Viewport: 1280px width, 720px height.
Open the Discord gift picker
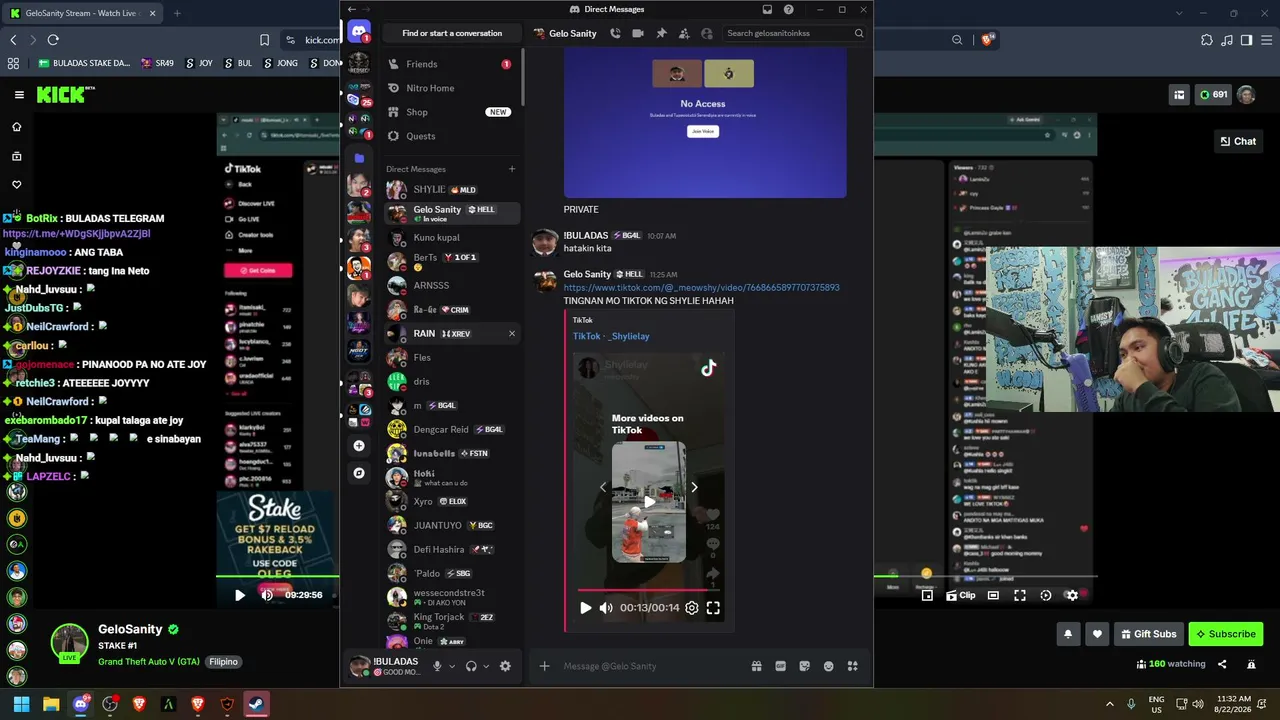[756, 666]
